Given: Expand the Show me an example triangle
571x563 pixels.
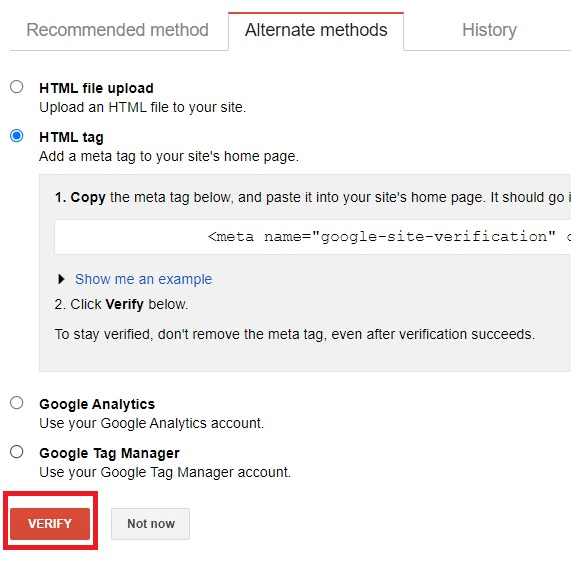Looking at the screenshot, I should (61, 279).
